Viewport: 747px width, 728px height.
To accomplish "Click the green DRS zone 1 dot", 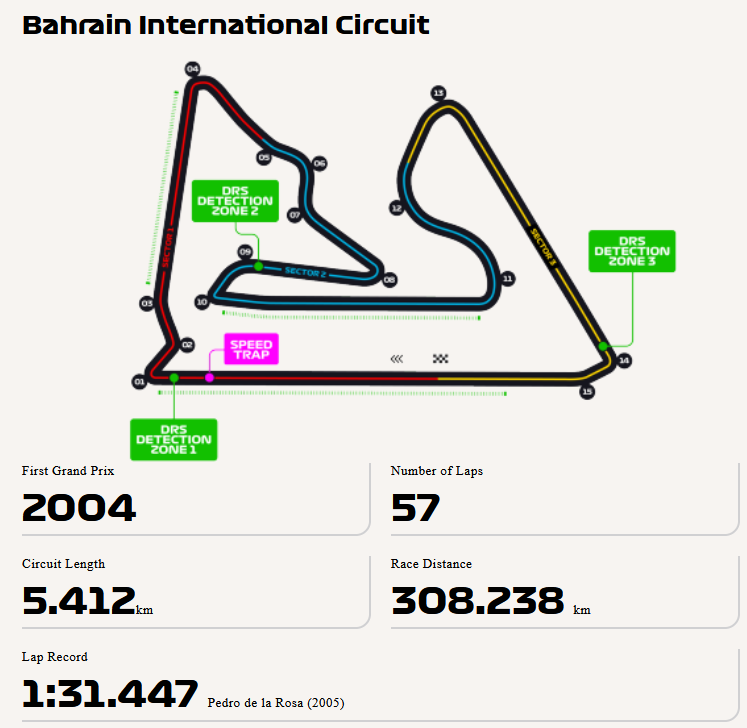I will [x=174, y=377].
